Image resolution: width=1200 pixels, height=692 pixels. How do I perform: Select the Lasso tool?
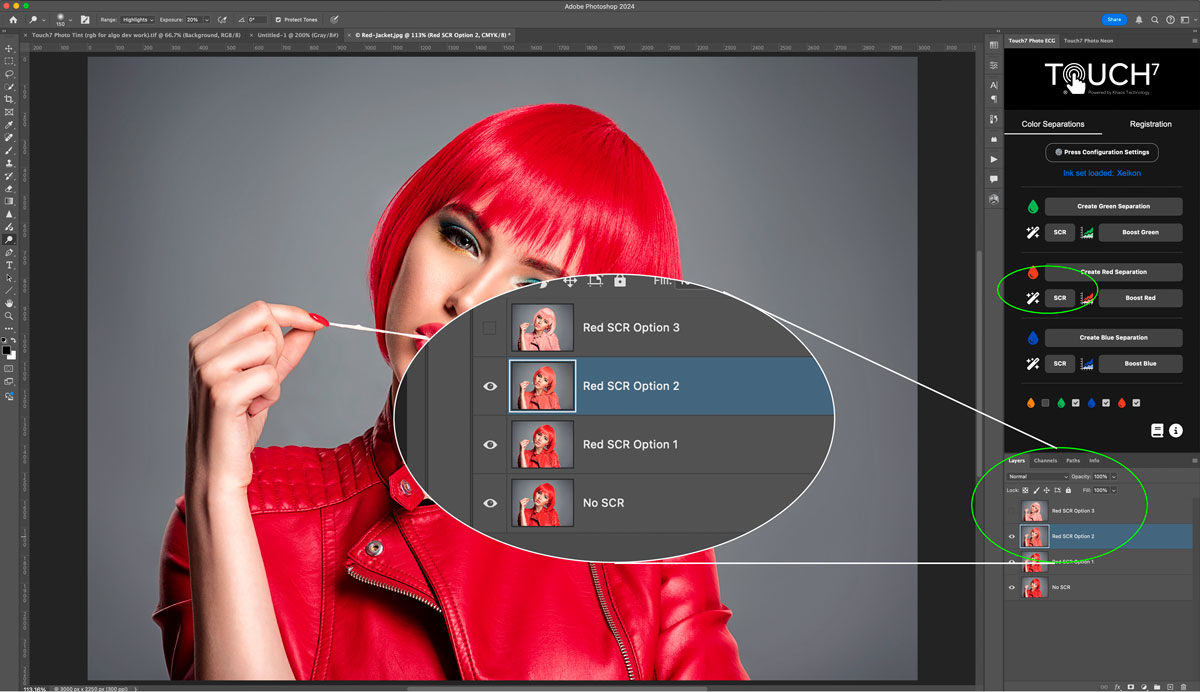[x=9, y=74]
